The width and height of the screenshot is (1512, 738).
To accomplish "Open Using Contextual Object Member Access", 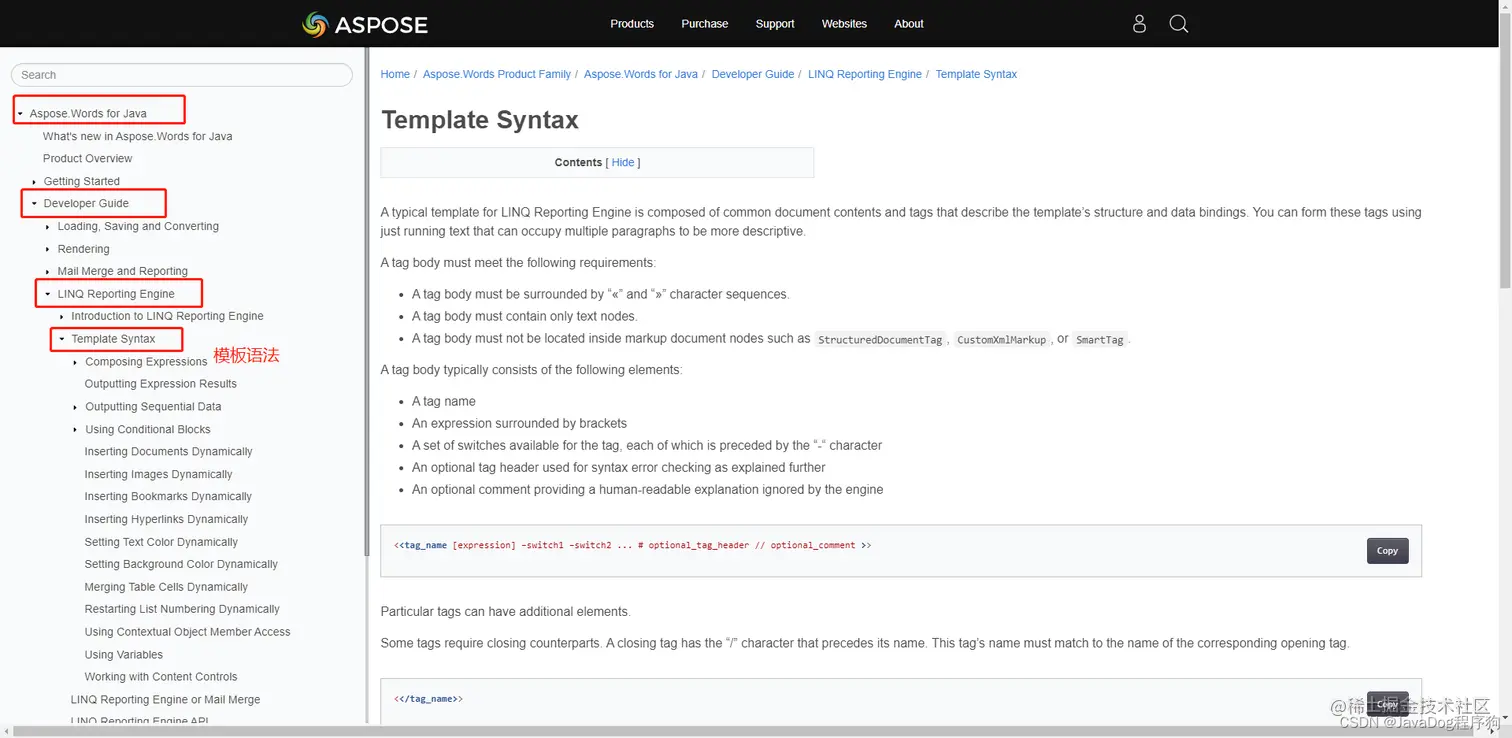I will pos(187,632).
